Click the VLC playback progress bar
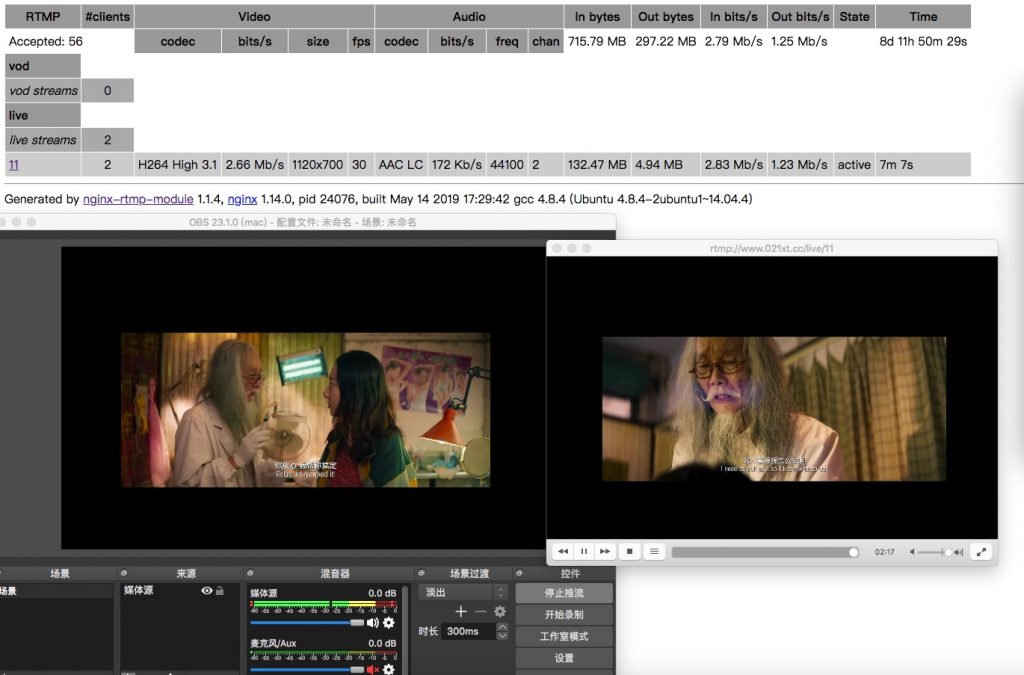1024x675 pixels. pos(765,552)
